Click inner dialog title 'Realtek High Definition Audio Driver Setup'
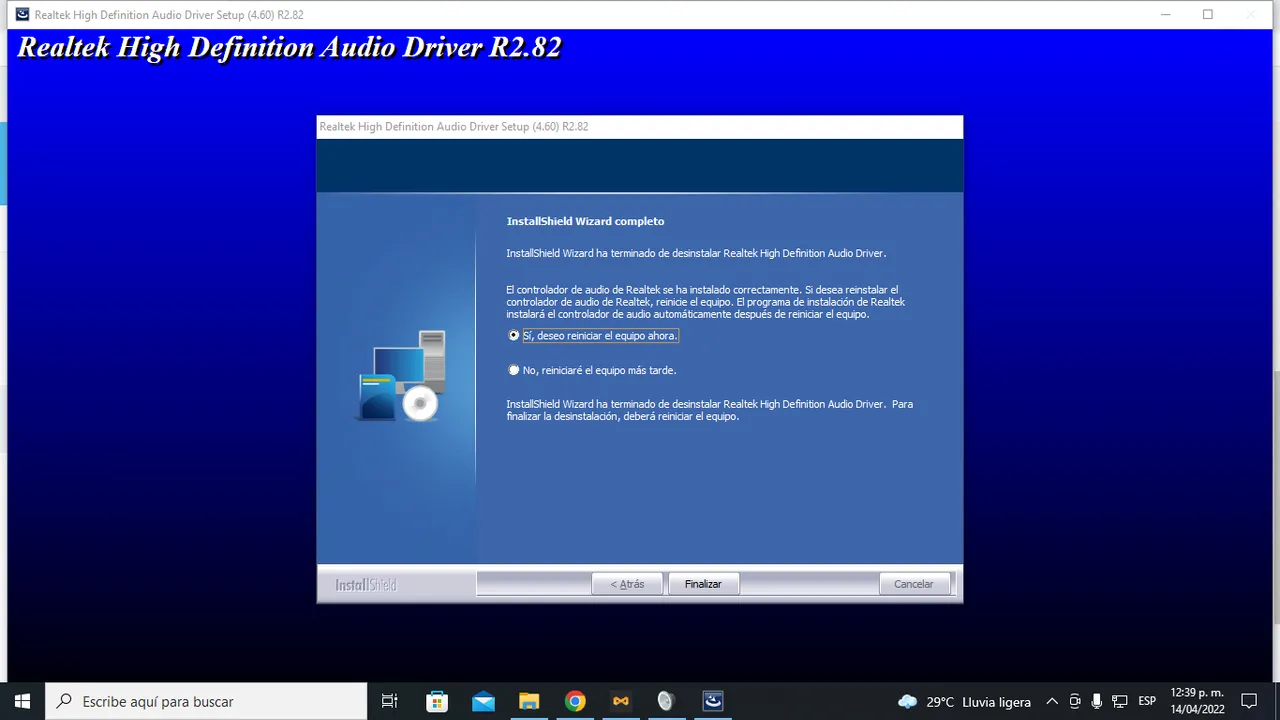The width and height of the screenshot is (1280, 720). pos(454,127)
